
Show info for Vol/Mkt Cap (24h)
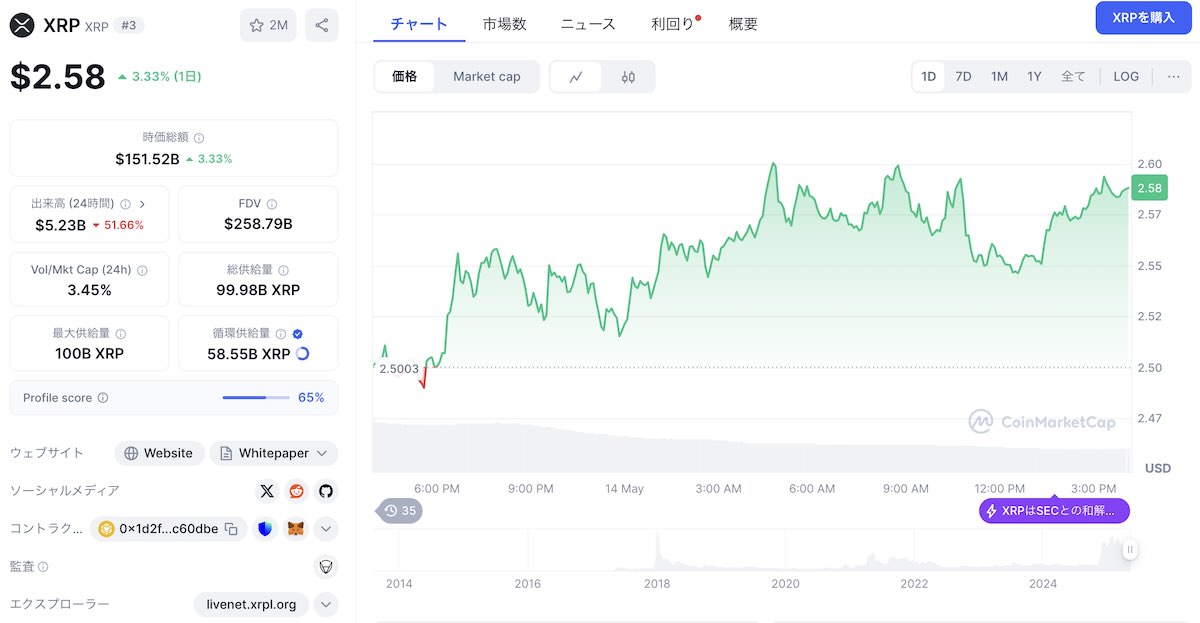click(x=142, y=270)
